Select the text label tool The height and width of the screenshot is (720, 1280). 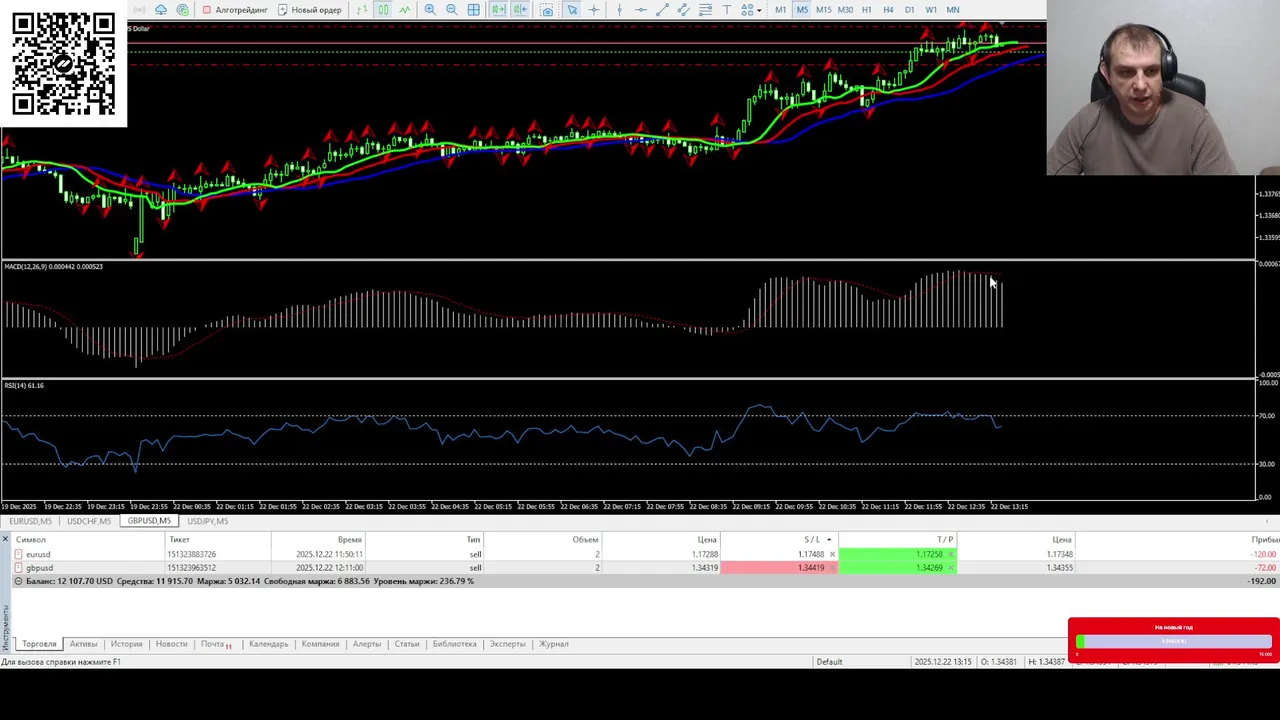click(727, 9)
